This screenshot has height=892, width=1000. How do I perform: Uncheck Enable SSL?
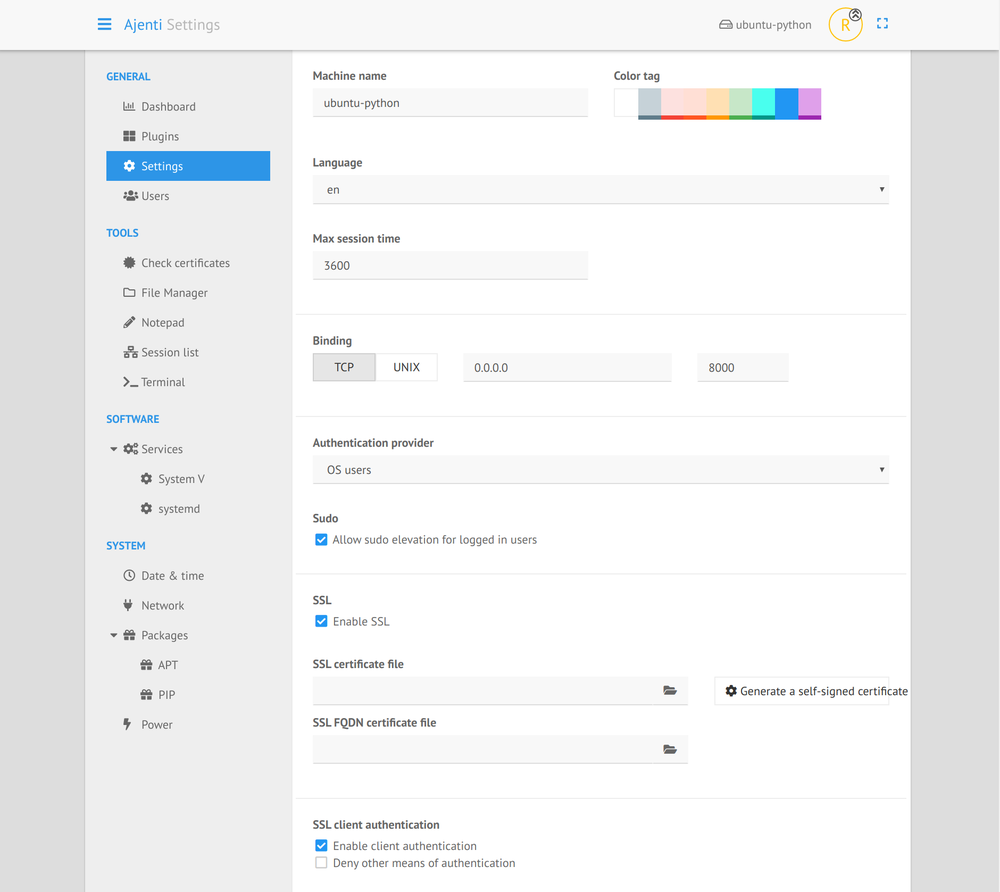(321, 621)
